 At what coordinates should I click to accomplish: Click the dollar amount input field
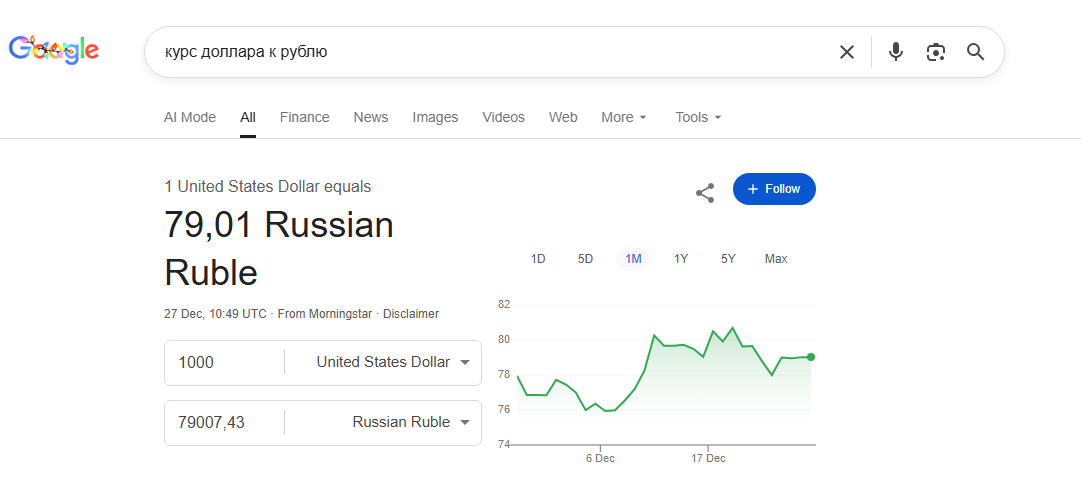[x=225, y=362]
